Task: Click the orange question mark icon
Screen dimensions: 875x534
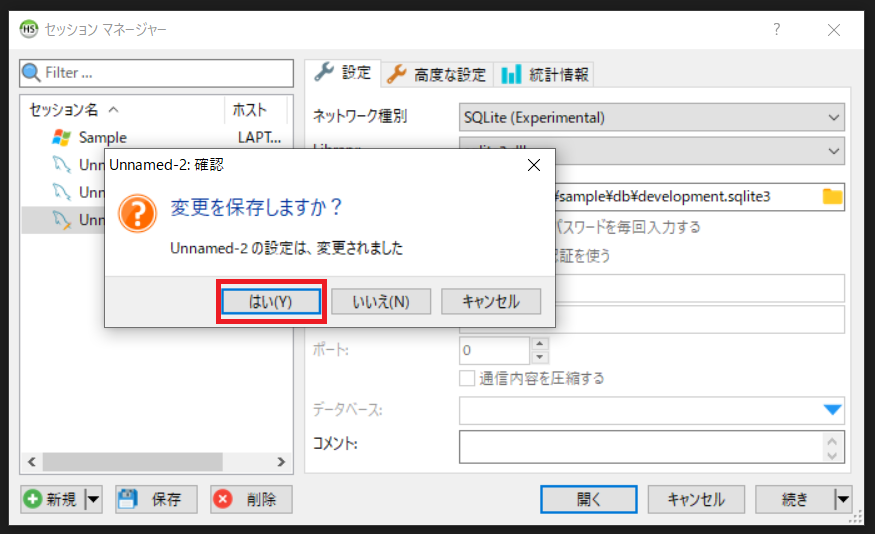Action: (x=137, y=213)
